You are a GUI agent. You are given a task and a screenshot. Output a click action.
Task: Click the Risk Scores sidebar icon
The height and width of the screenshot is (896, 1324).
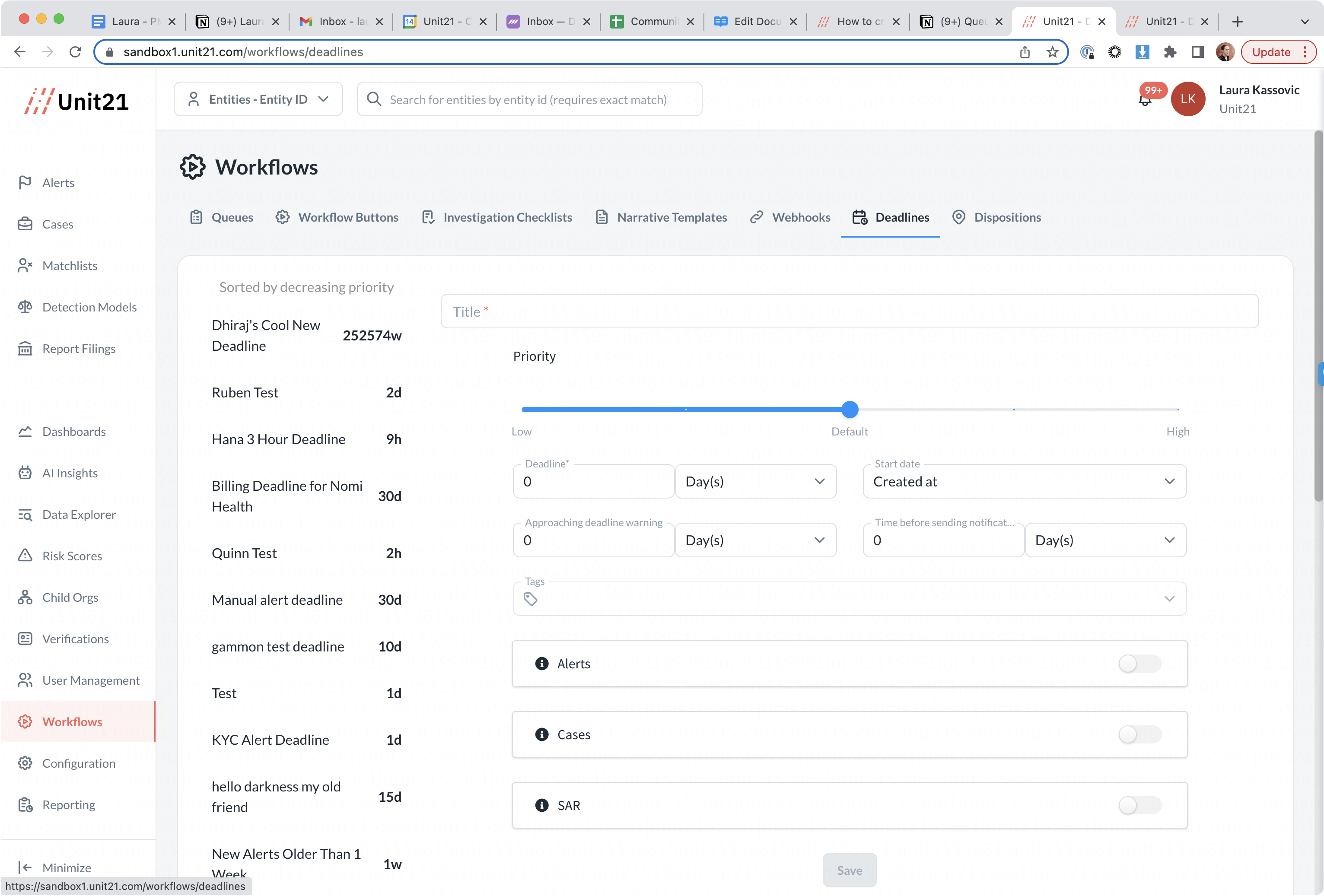(25, 556)
